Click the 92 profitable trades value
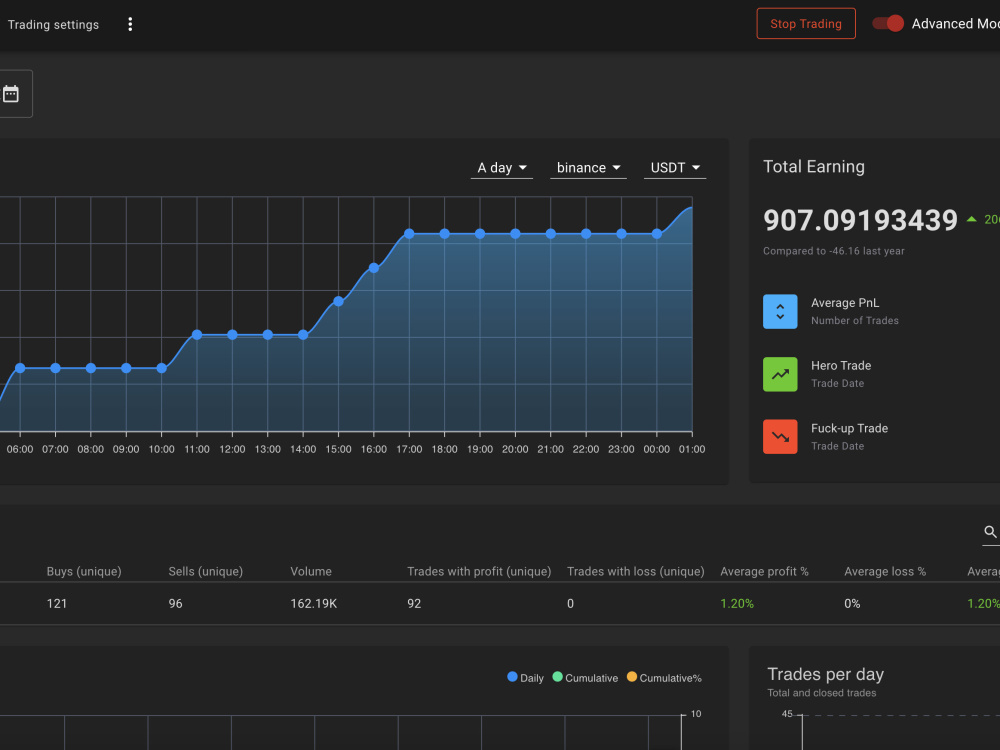This screenshot has width=1000, height=750. click(x=414, y=603)
